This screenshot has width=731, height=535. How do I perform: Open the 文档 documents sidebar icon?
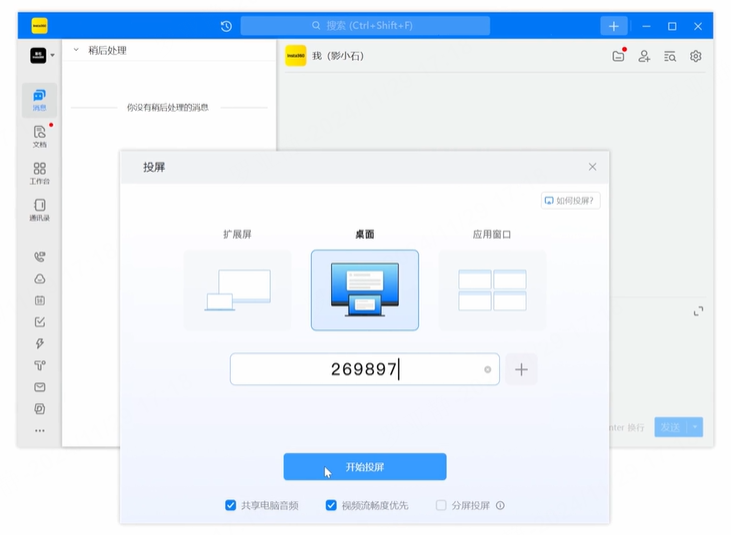click(39, 136)
